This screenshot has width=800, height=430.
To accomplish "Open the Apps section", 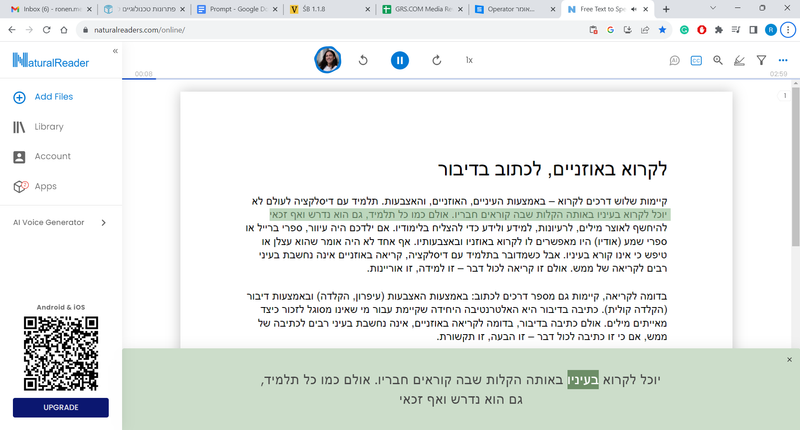I will pos(45,186).
